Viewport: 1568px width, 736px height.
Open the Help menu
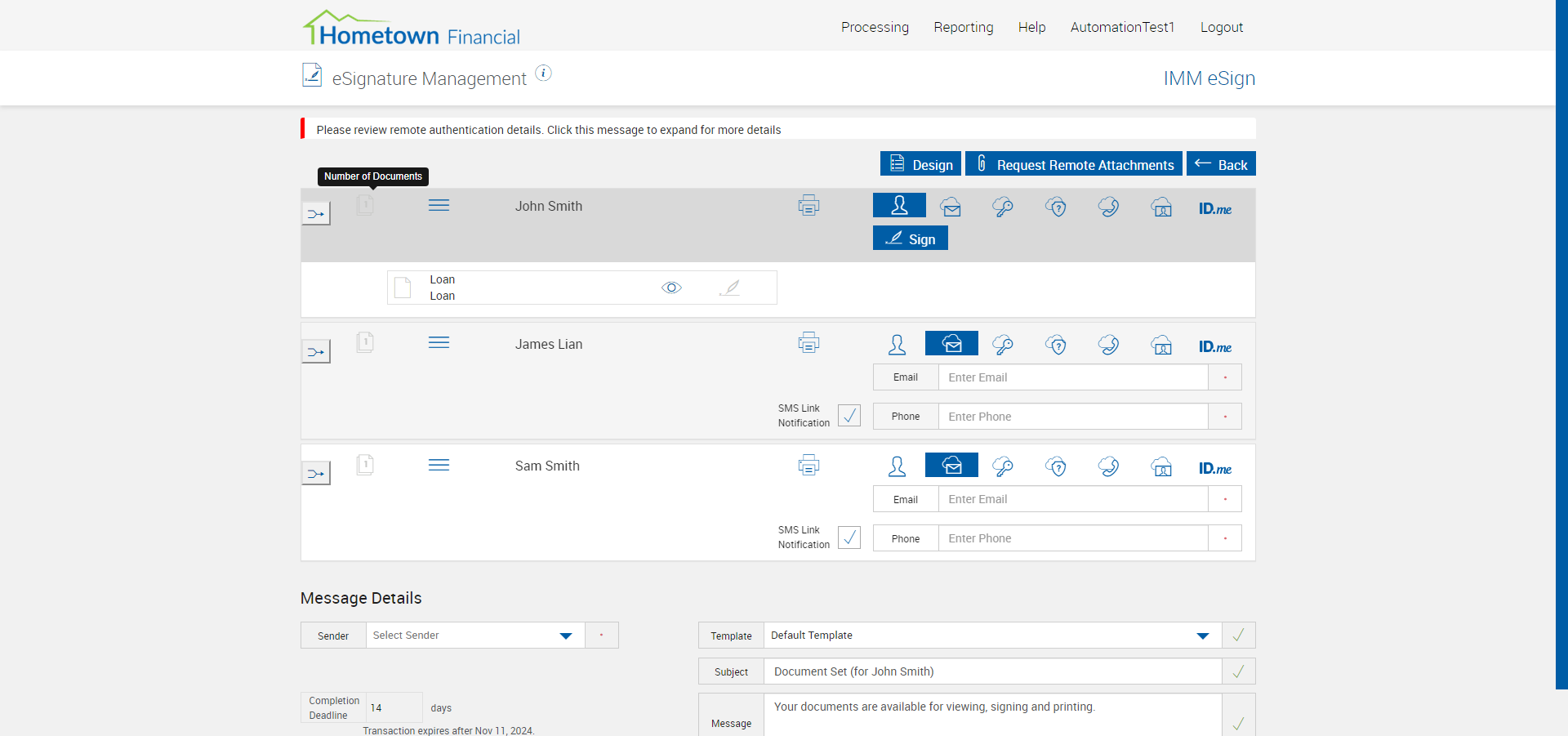click(1031, 27)
